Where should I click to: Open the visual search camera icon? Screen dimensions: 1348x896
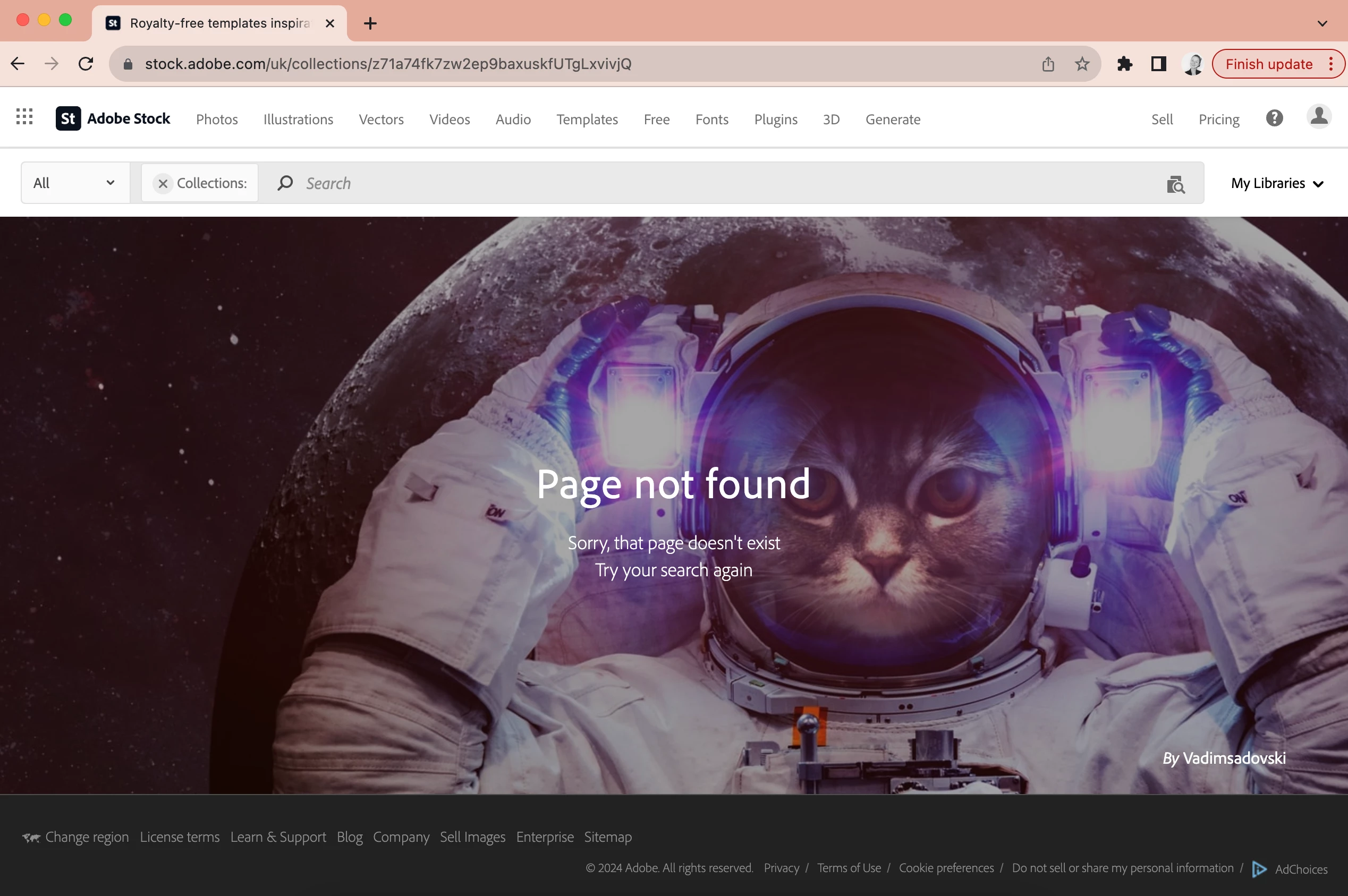[x=1175, y=184]
